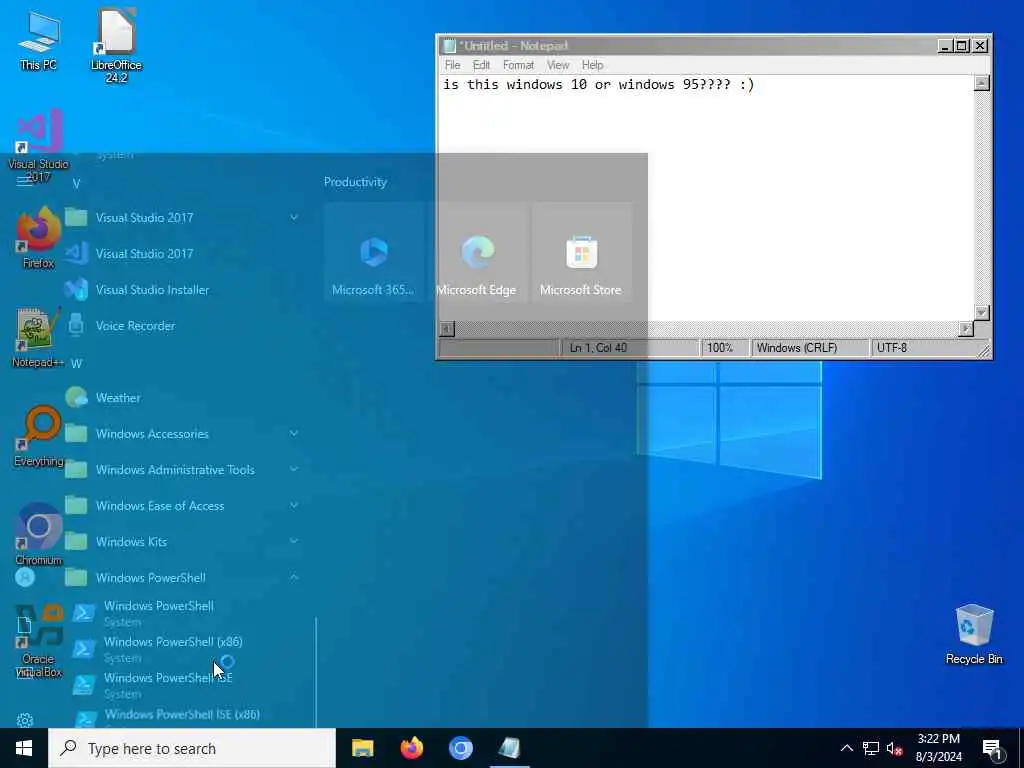Click Notepad scroll up arrow

click(982, 83)
